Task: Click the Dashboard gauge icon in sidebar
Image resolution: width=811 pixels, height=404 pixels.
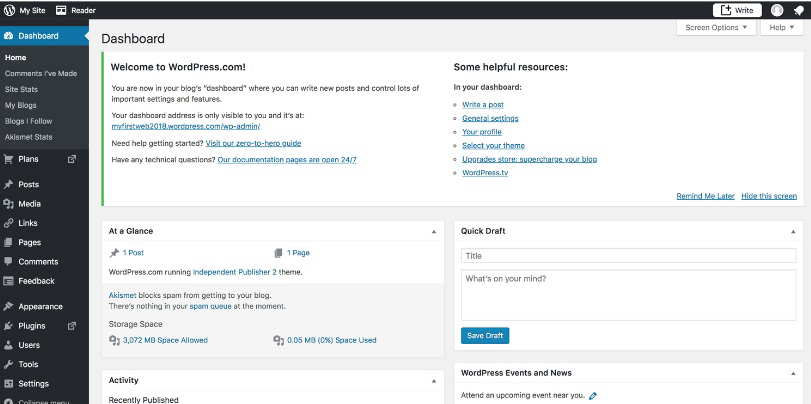Action: click(8, 36)
